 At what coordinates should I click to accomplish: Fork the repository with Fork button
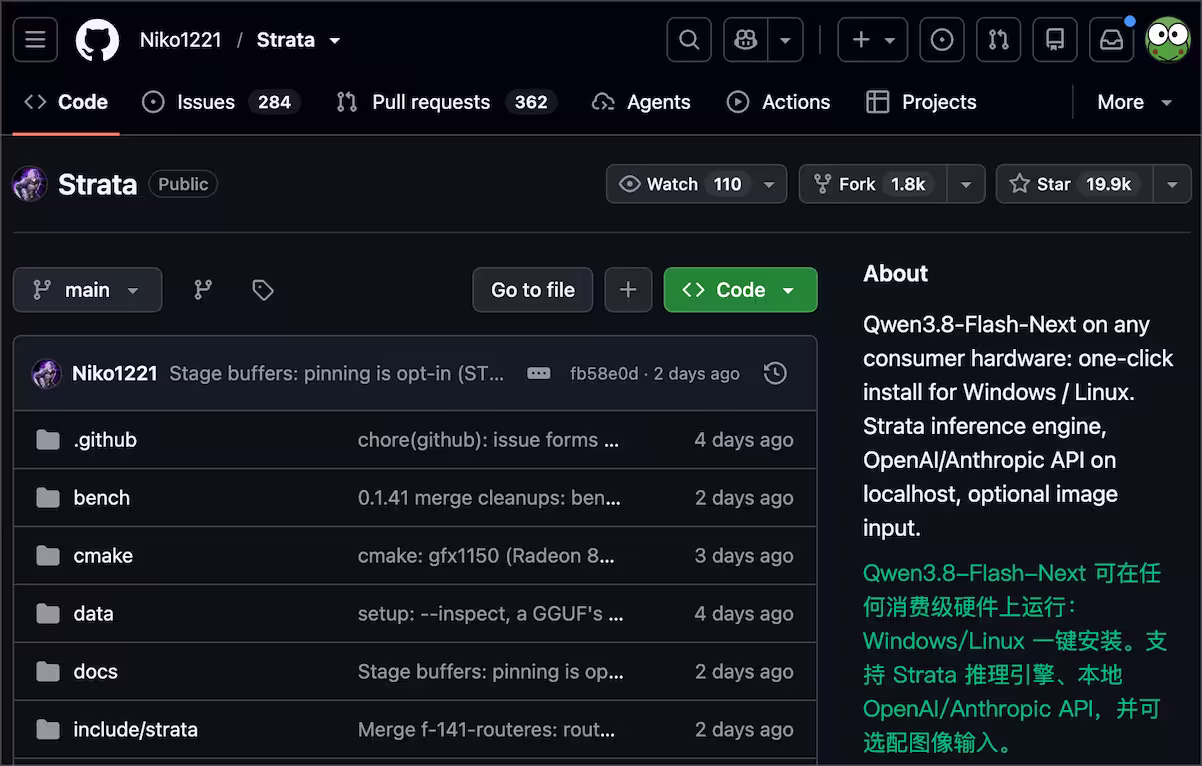[871, 184]
